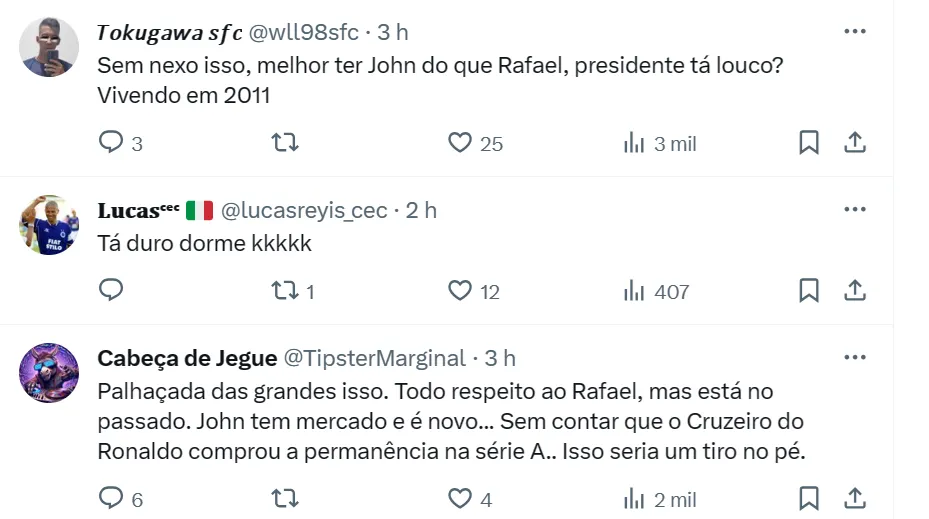Bookmark Tokugawa sfc's tweet
This screenshot has height=519, width=929.
point(809,143)
